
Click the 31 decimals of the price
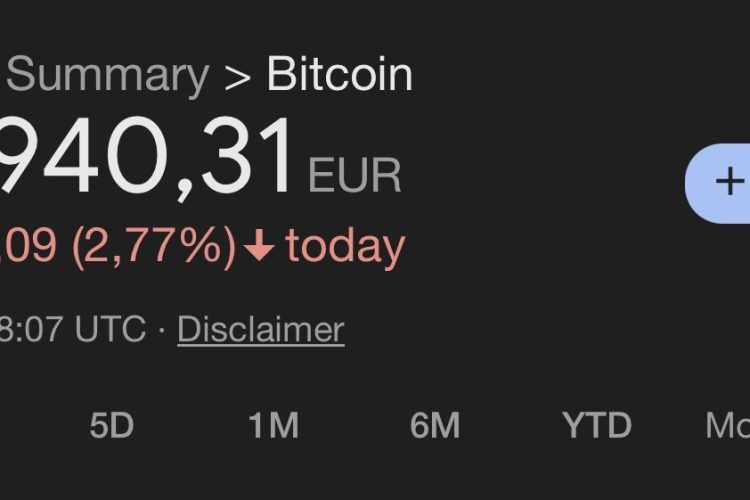247,160
